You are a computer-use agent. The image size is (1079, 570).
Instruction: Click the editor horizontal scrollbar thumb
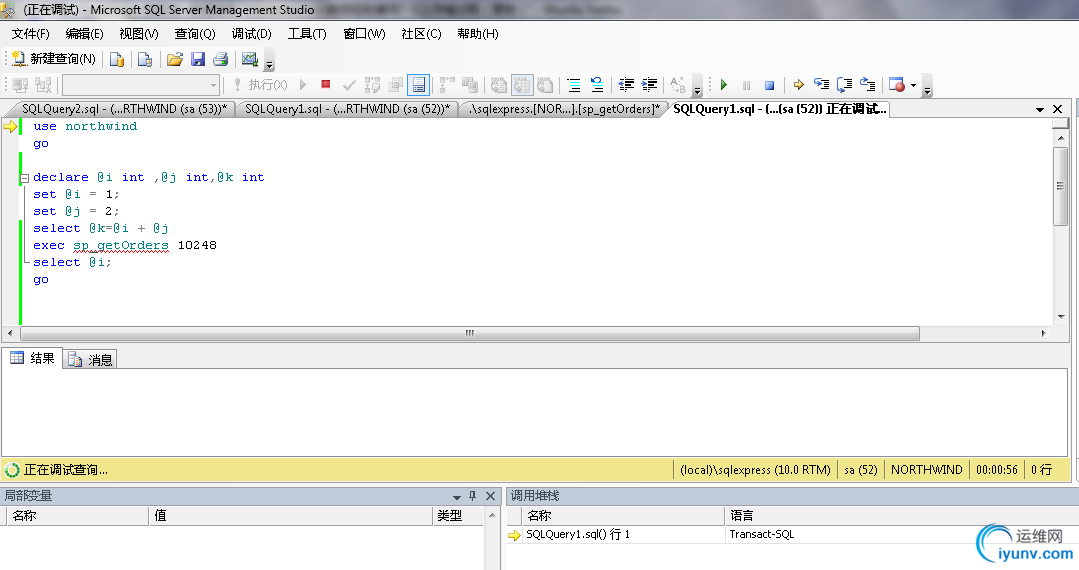470,333
